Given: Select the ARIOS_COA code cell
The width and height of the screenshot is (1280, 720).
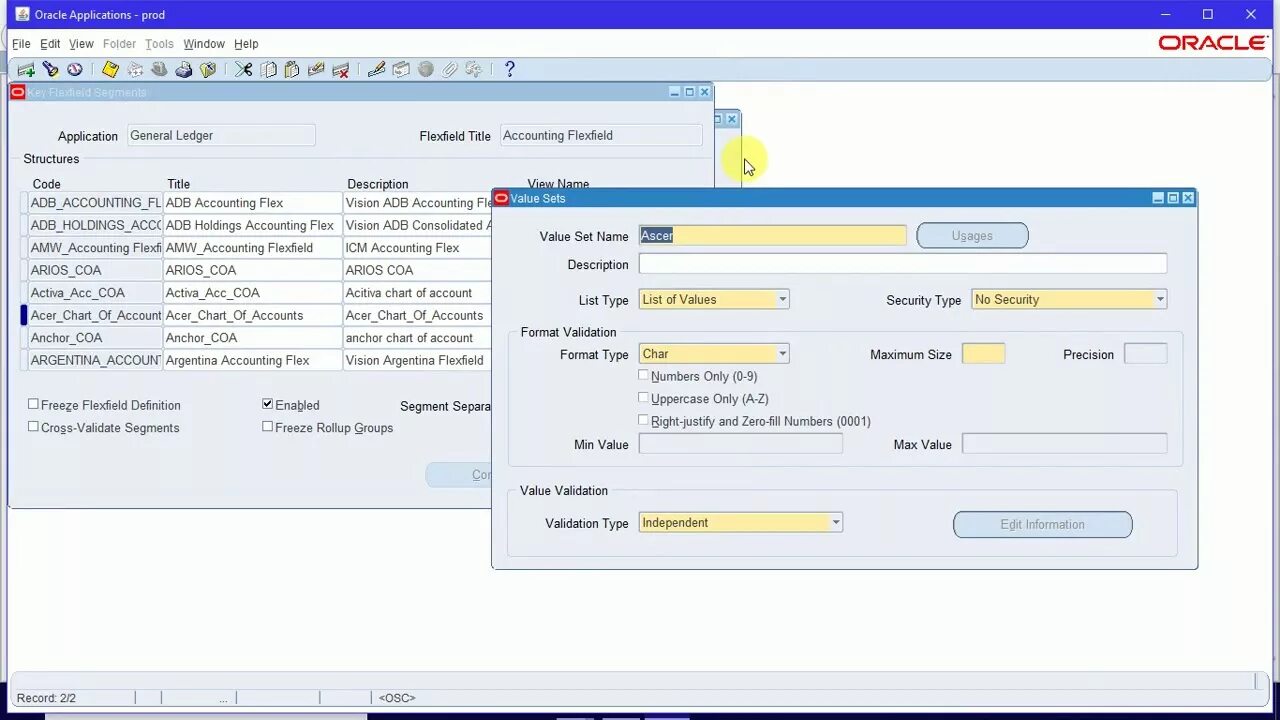Looking at the screenshot, I should point(95,270).
